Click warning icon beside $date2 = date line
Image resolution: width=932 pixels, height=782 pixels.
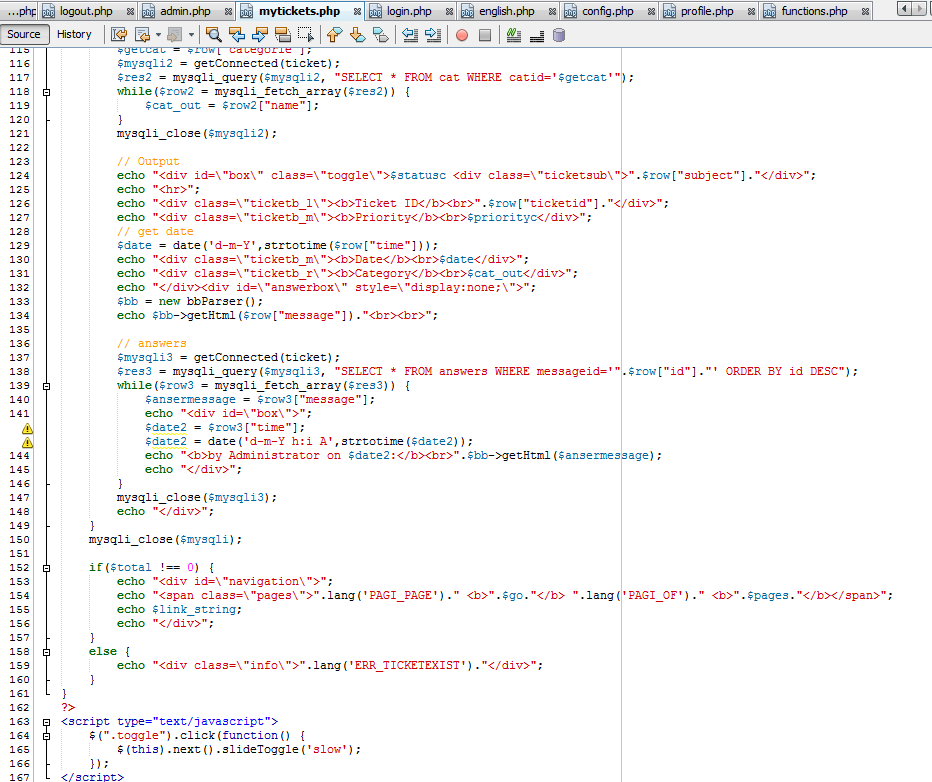(x=27, y=443)
